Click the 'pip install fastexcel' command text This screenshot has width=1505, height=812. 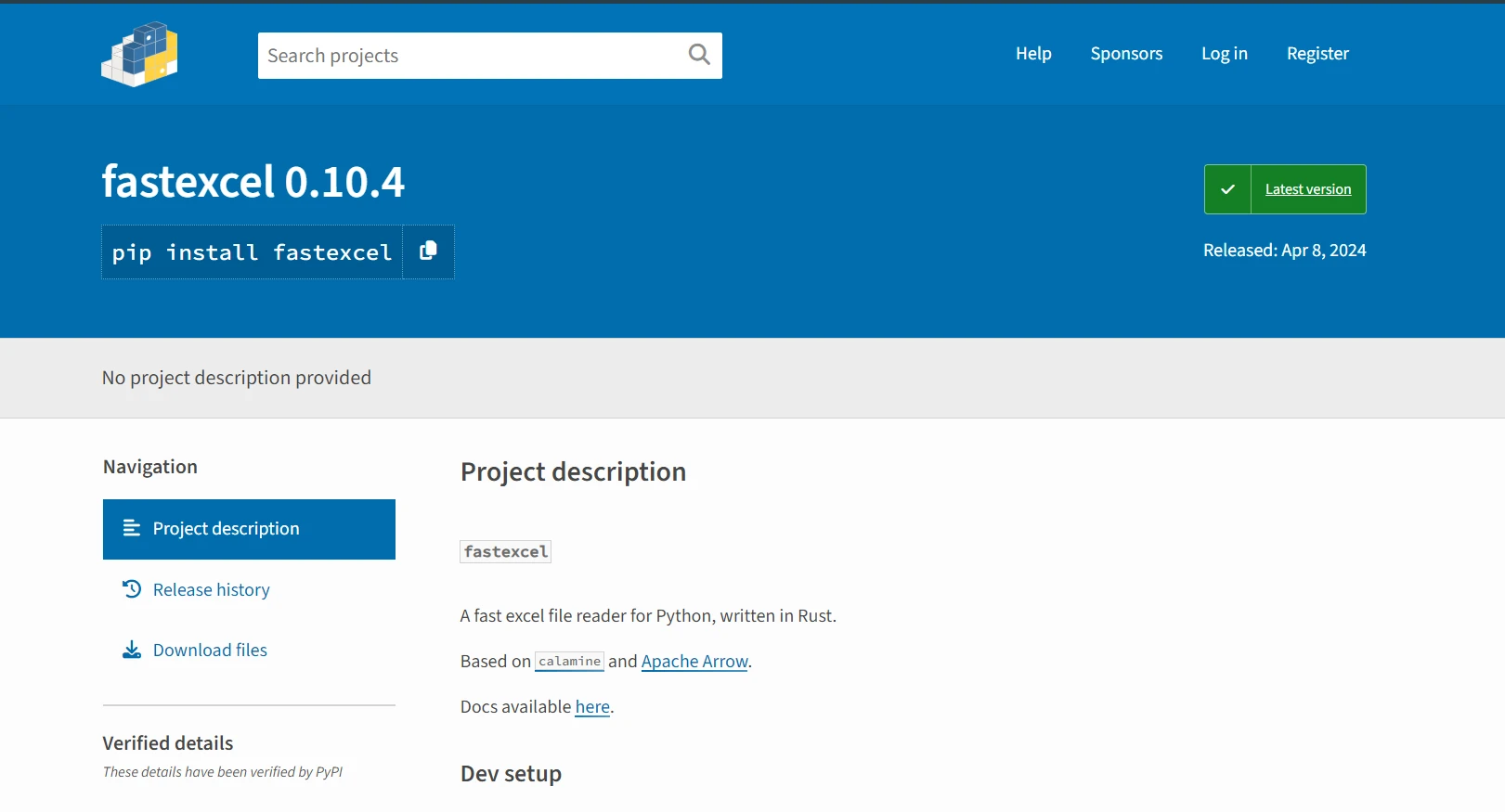[252, 252]
